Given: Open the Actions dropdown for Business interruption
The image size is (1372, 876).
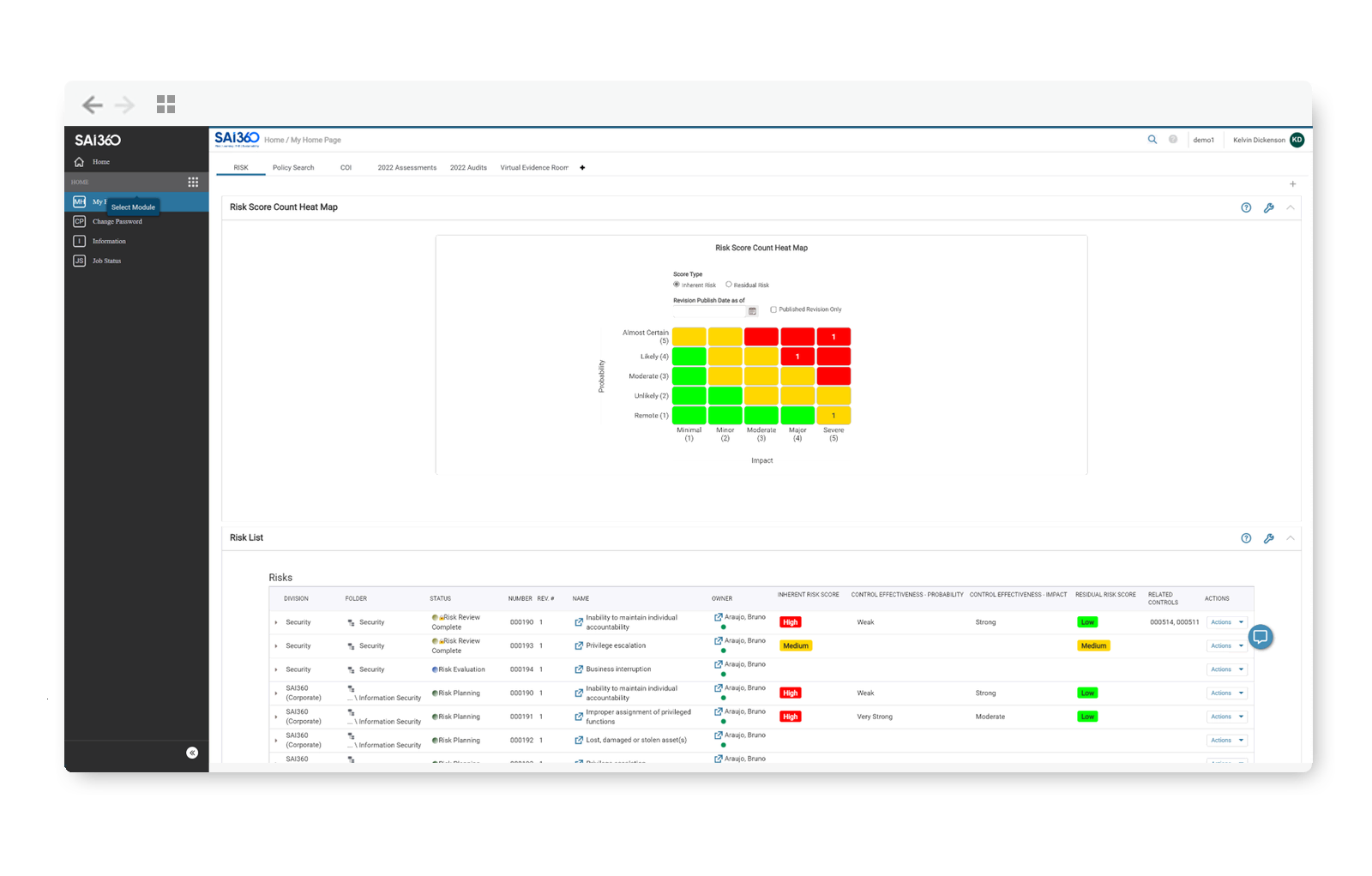Looking at the screenshot, I should [x=1226, y=669].
